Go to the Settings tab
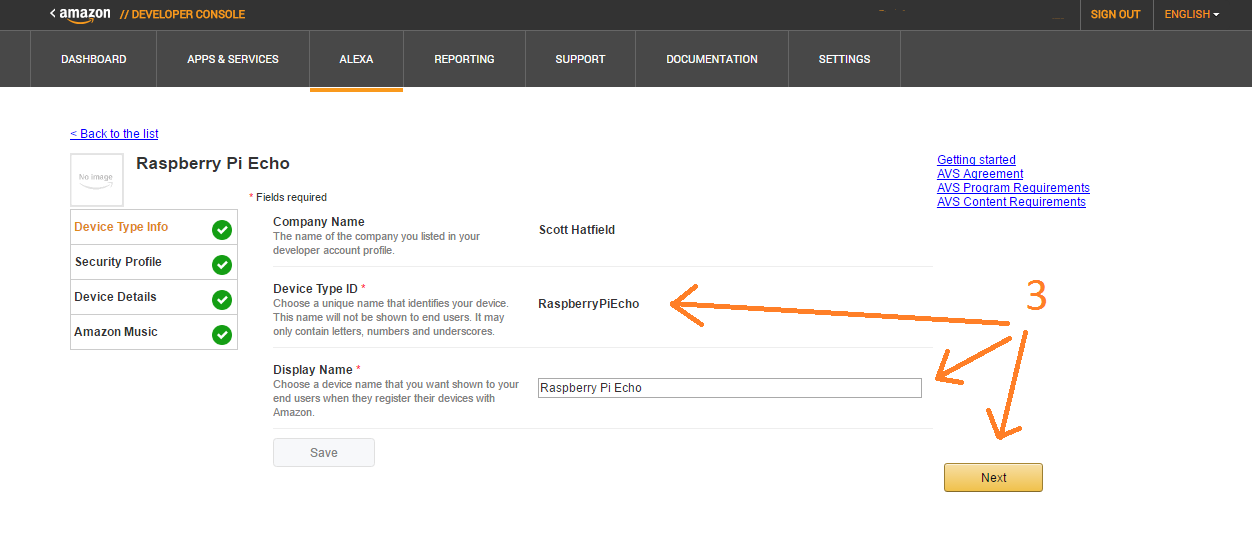Viewport: 1252px width, 534px height. (x=844, y=59)
